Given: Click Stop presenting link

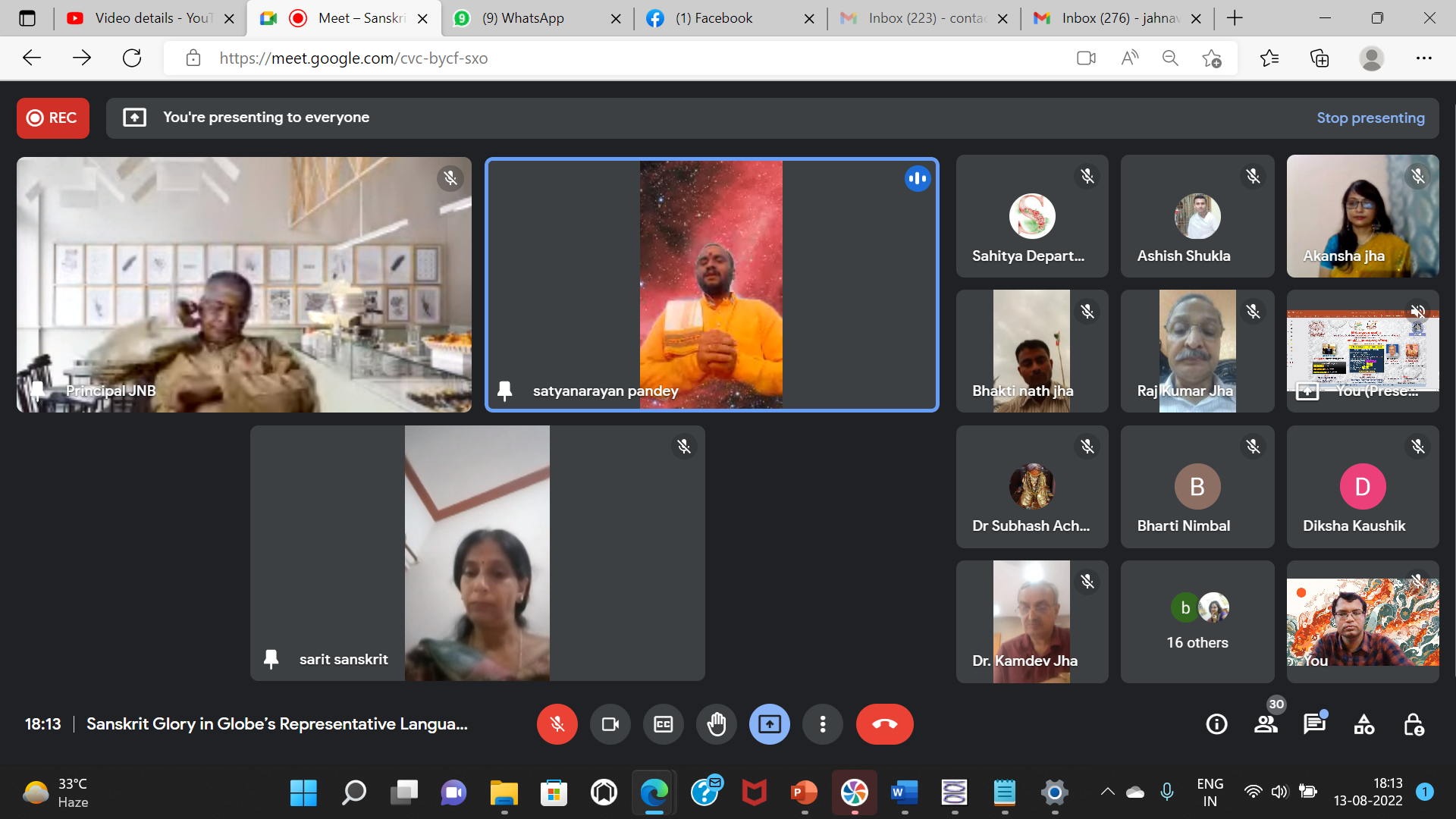Looking at the screenshot, I should click(1370, 118).
